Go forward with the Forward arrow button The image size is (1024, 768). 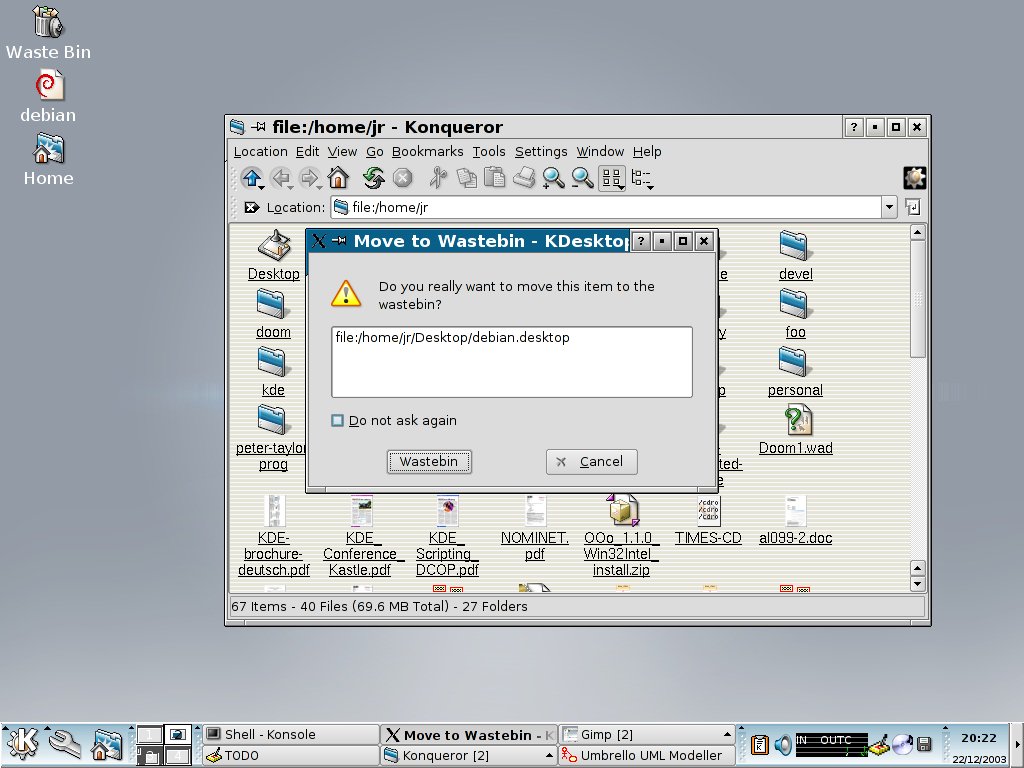[309, 178]
